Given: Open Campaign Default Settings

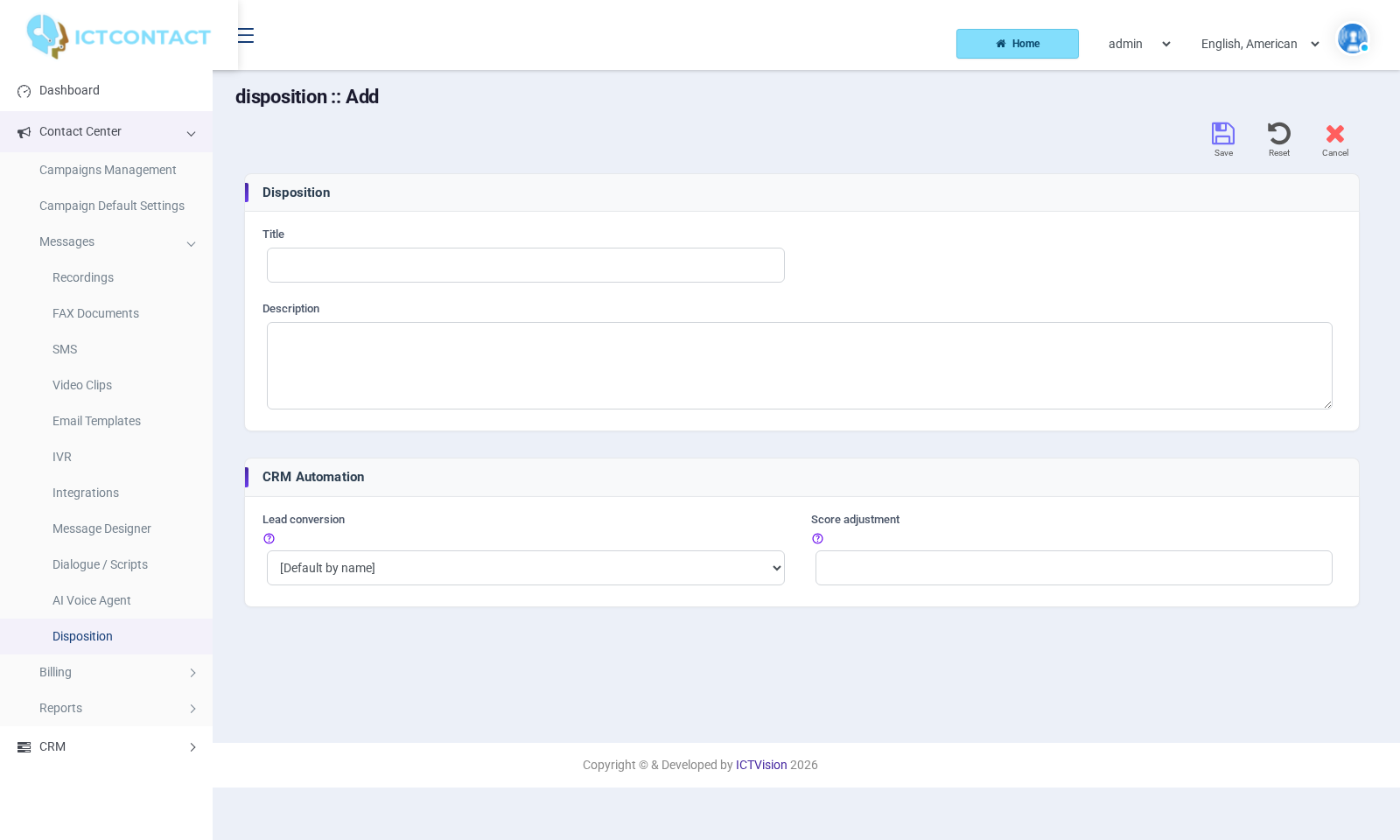Looking at the screenshot, I should click(x=112, y=206).
